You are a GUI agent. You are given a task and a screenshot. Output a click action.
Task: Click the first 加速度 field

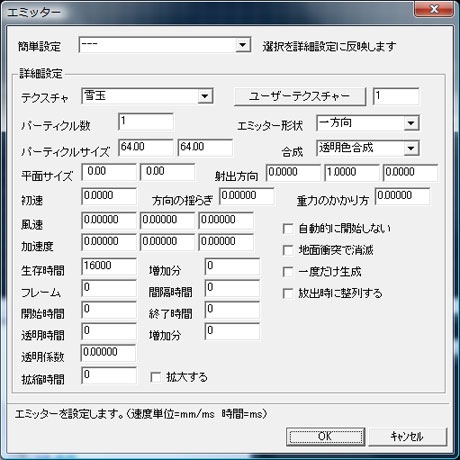click(x=109, y=242)
